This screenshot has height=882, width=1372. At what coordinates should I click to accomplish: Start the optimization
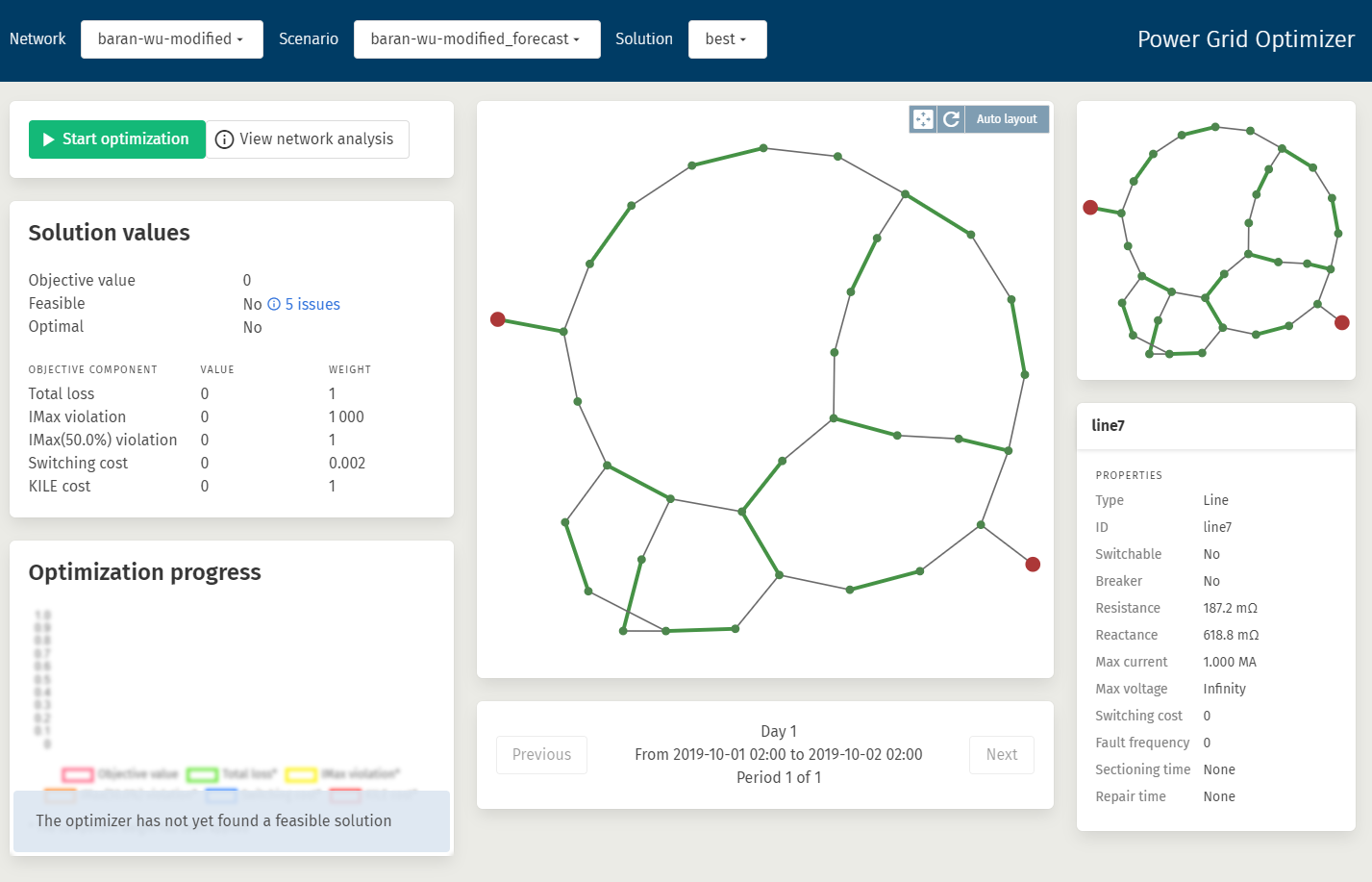(116, 139)
